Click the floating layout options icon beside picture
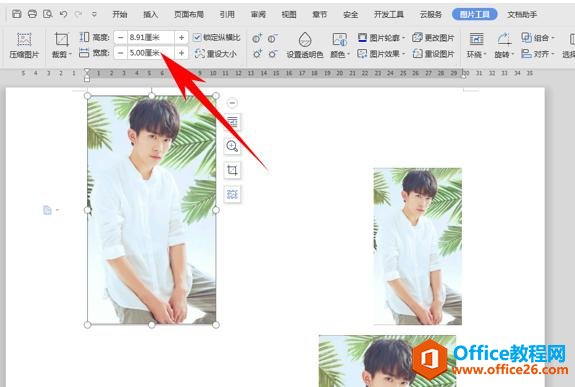575x387 pixels. point(232,122)
